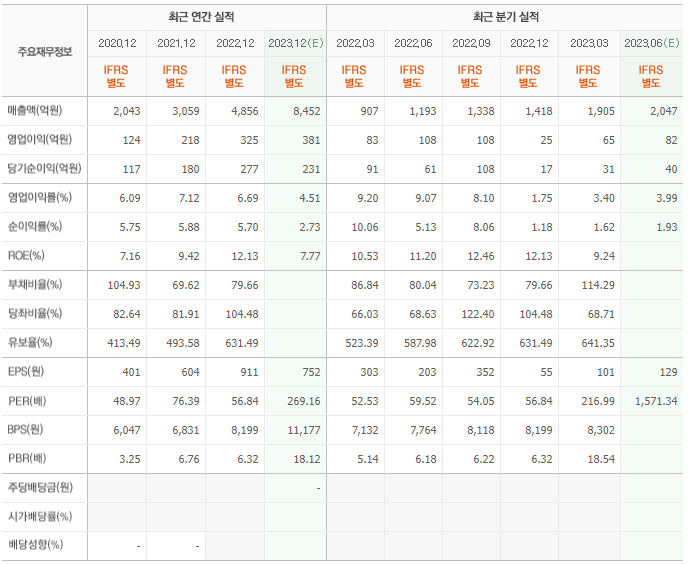Click the 907 quarterly sales value
Image resolution: width=688 pixels, height=564 pixels.
(x=369, y=111)
